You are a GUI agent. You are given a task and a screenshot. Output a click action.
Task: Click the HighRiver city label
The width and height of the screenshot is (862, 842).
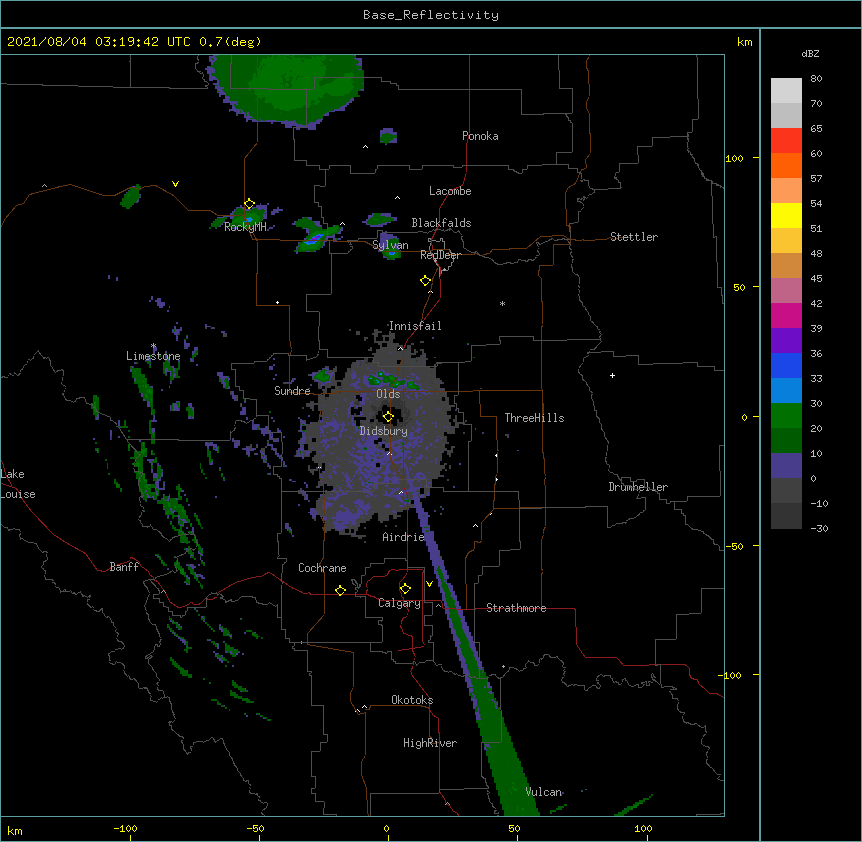pyautogui.click(x=430, y=743)
